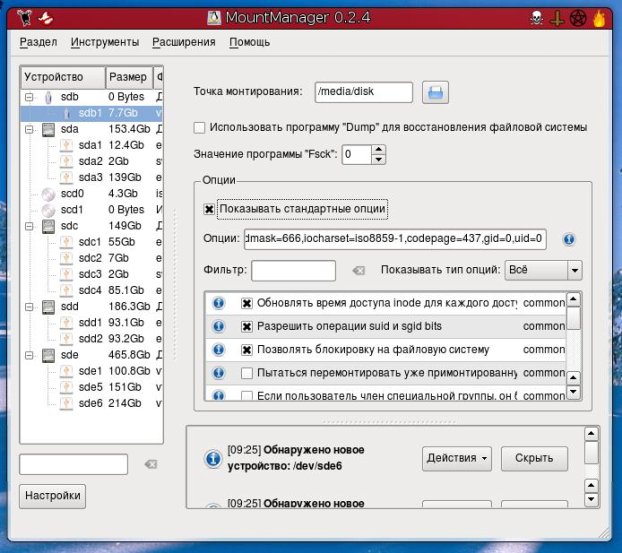Image resolution: width=622 pixels, height=553 pixels.
Task: Click the sdc hard disk icon
Action: (x=48, y=227)
